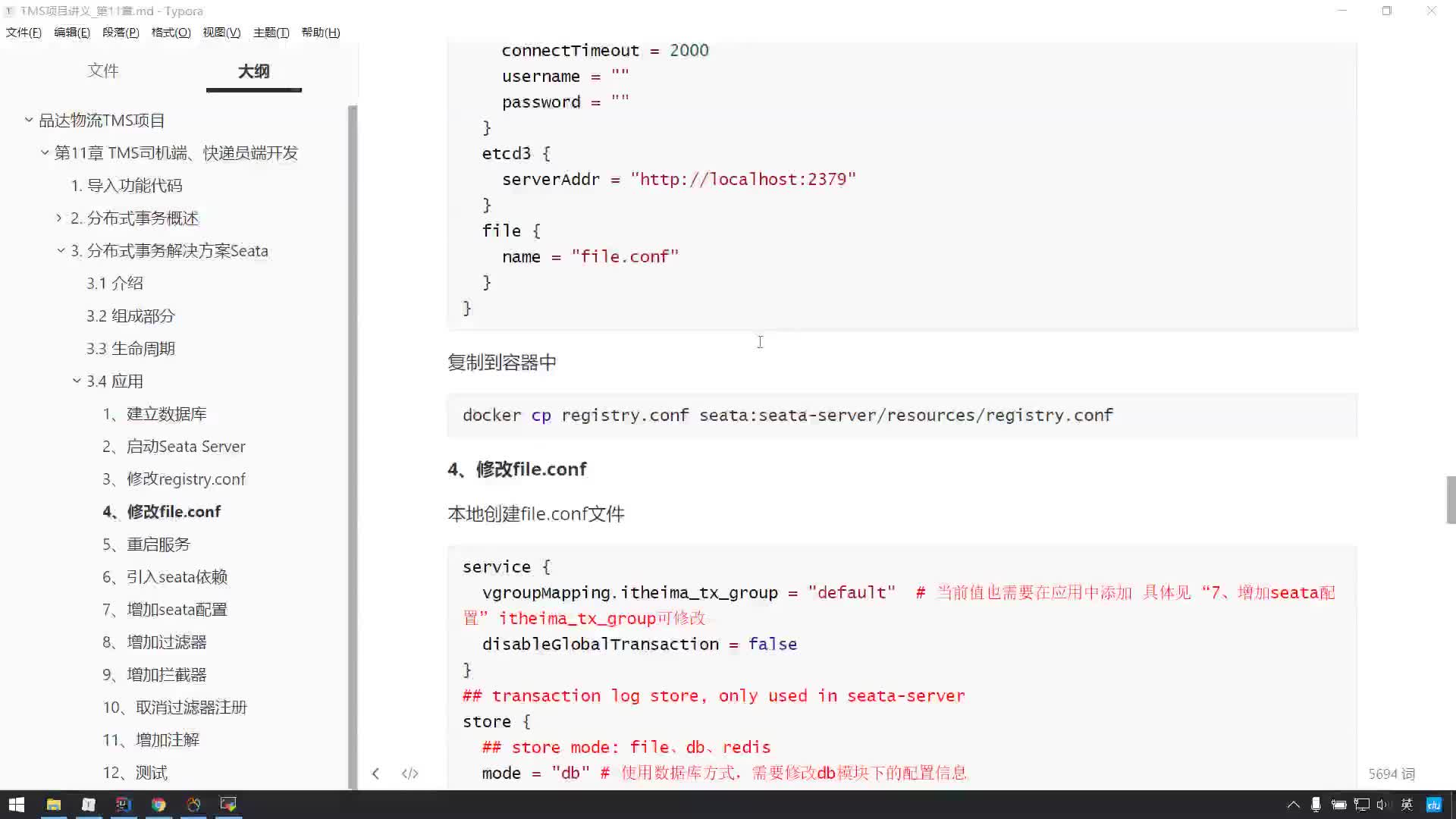Collapse the 第11章 chapter outline node
1456x819 pixels.
pos(45,152)
